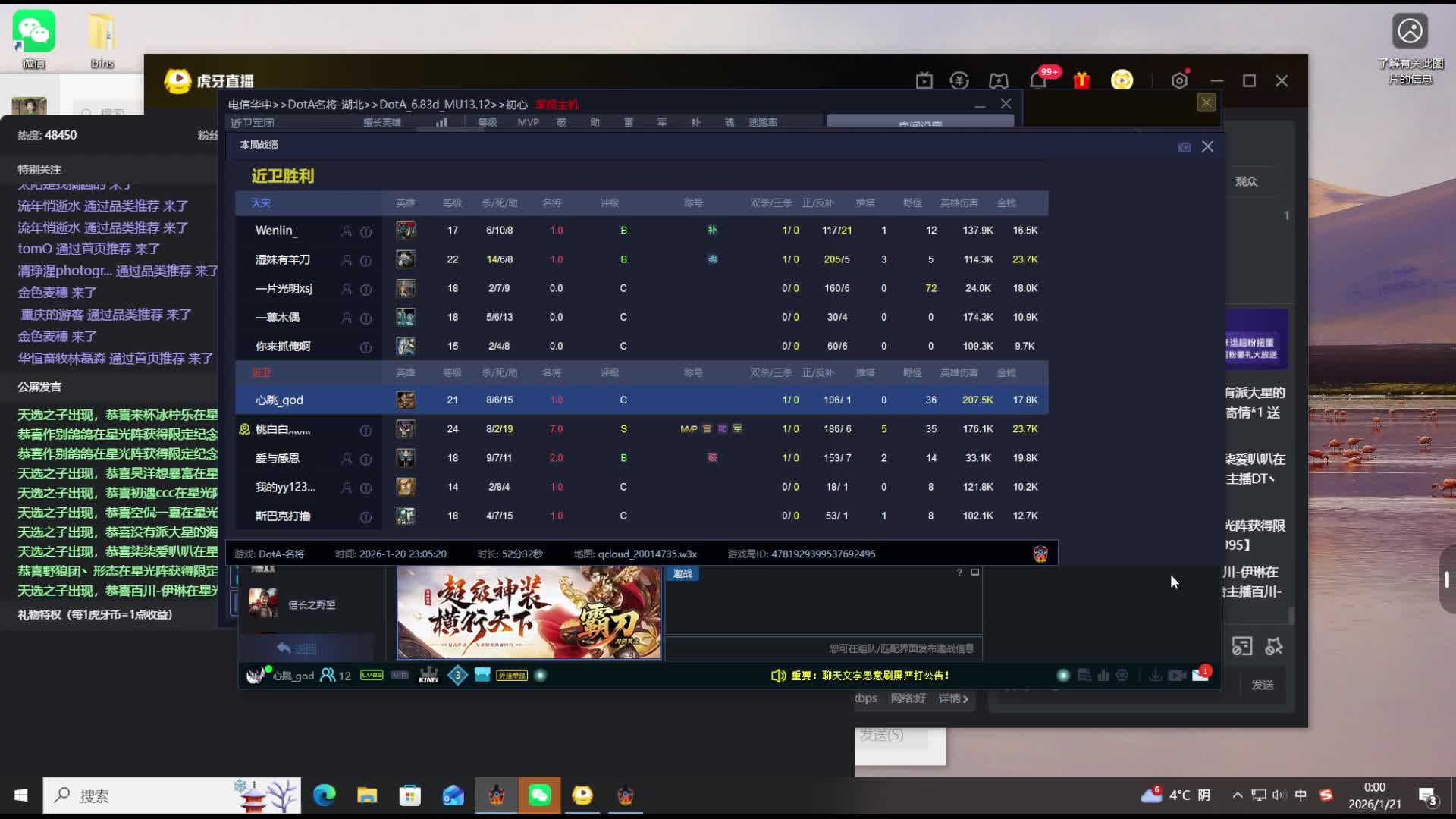
Task: Click the red gift box icon
Action: pyautogui.click(x=1081, y=80)
